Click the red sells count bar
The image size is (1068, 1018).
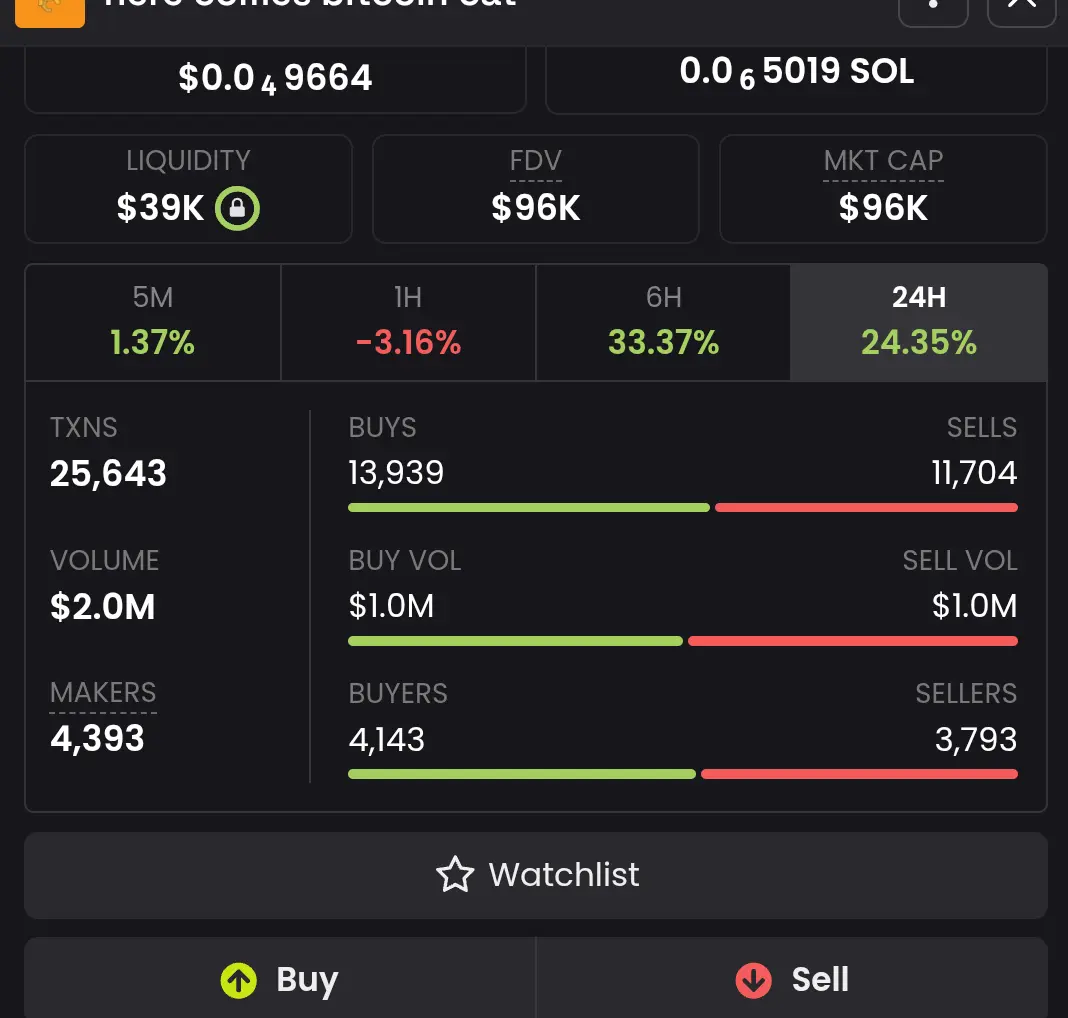pyautogui.click(x=866, y=507)
